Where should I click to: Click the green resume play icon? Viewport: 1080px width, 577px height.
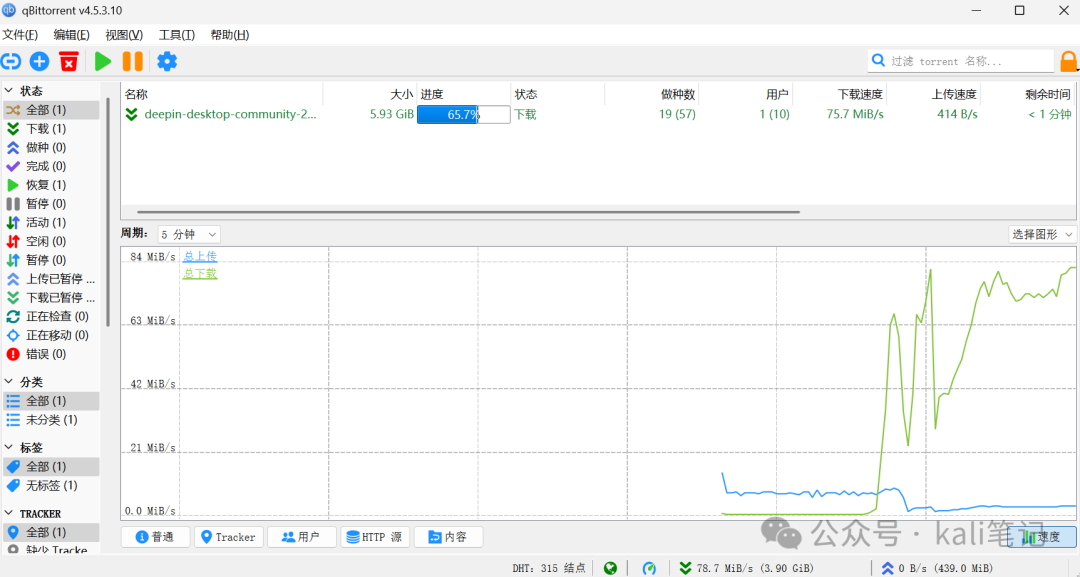tap(103, 61)
